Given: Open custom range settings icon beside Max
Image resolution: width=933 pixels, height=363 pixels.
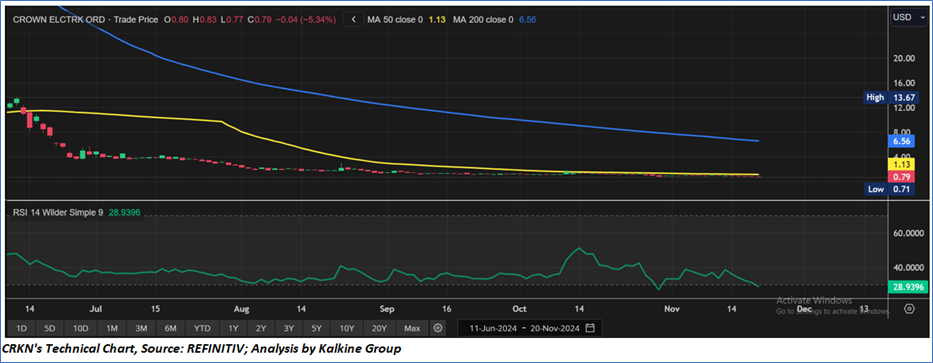Looking at the screenshot, I should click(x=438, y=328).
